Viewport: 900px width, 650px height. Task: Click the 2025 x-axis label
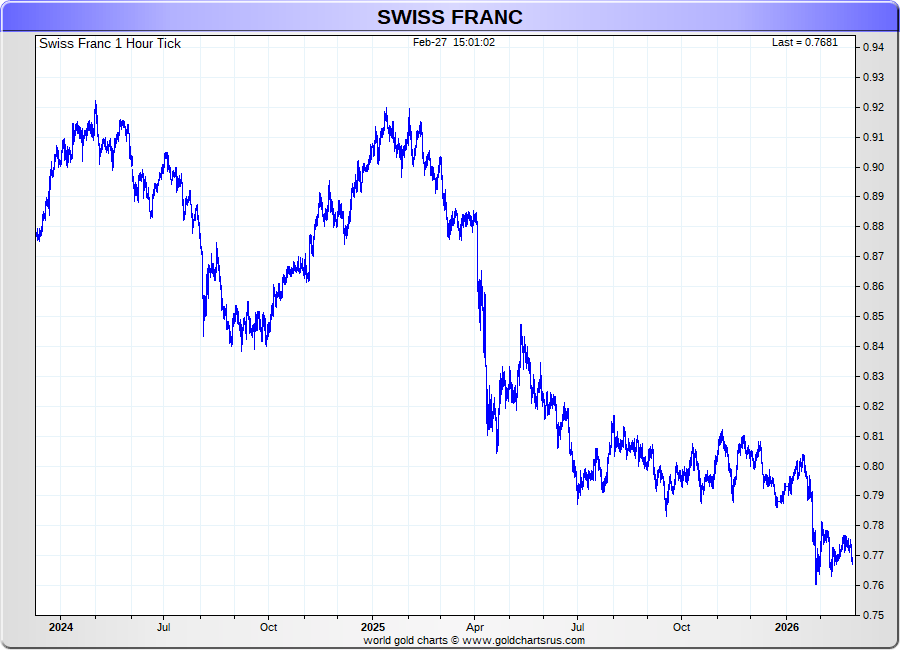(373, 627)
